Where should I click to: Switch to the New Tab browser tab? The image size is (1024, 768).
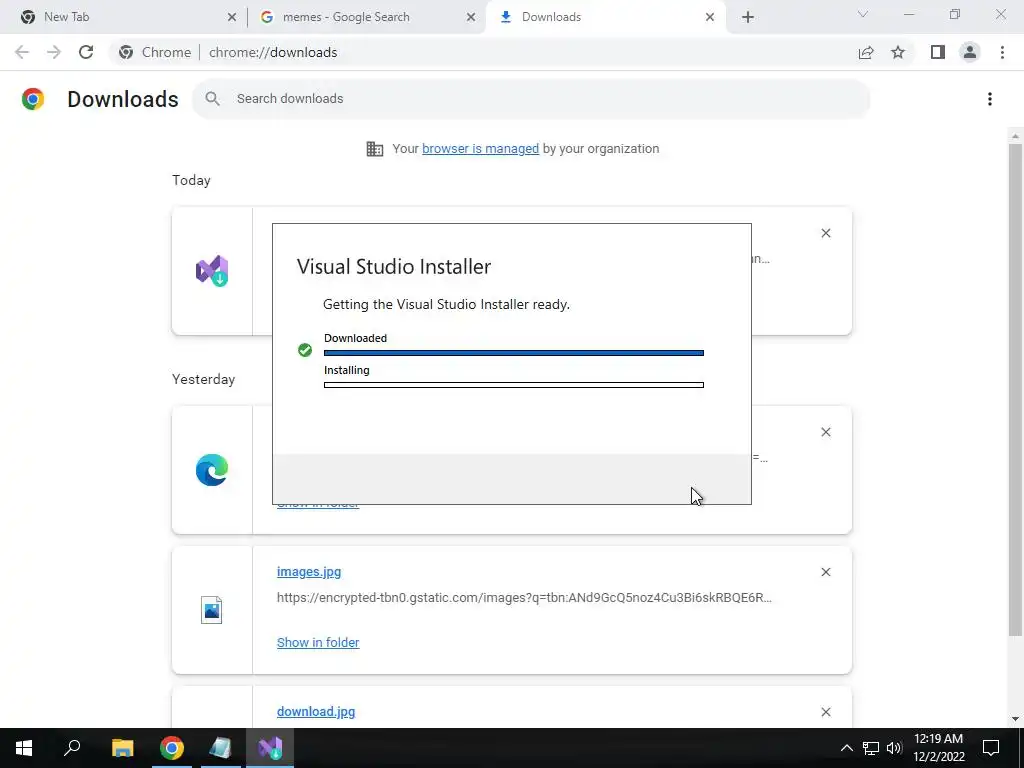(124, 17)
